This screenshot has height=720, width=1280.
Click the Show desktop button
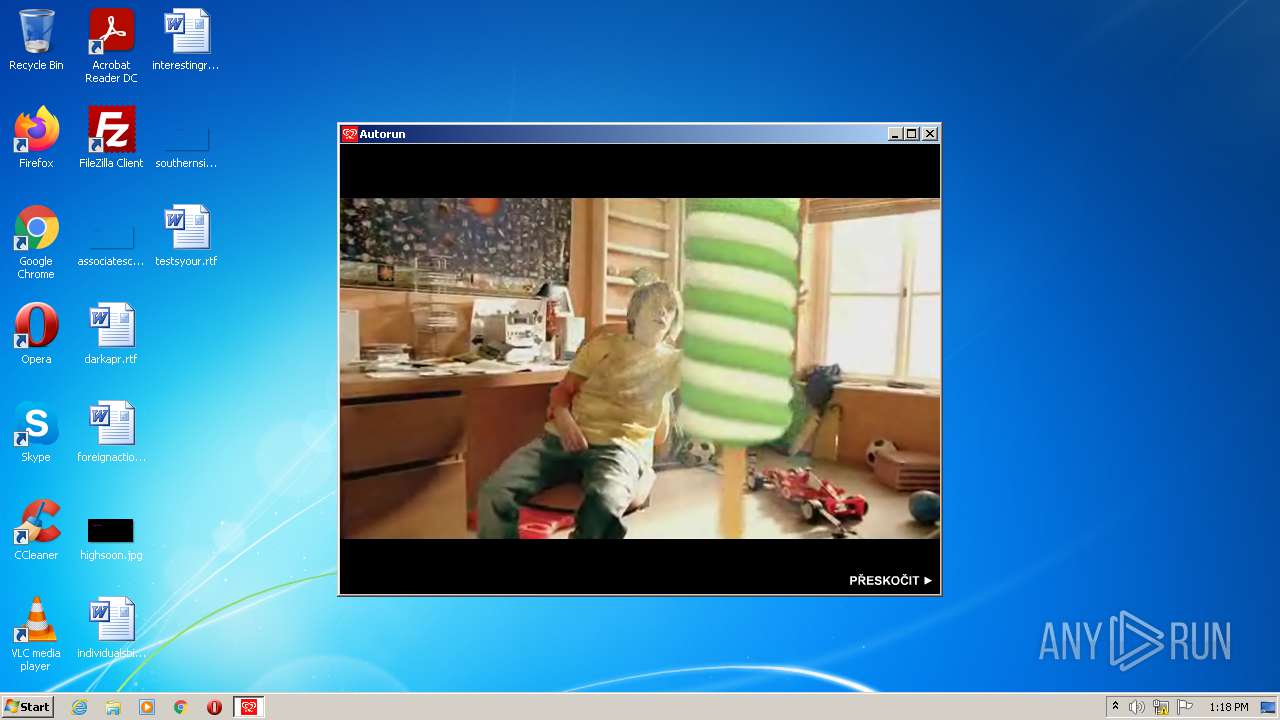pos(1268,707)
